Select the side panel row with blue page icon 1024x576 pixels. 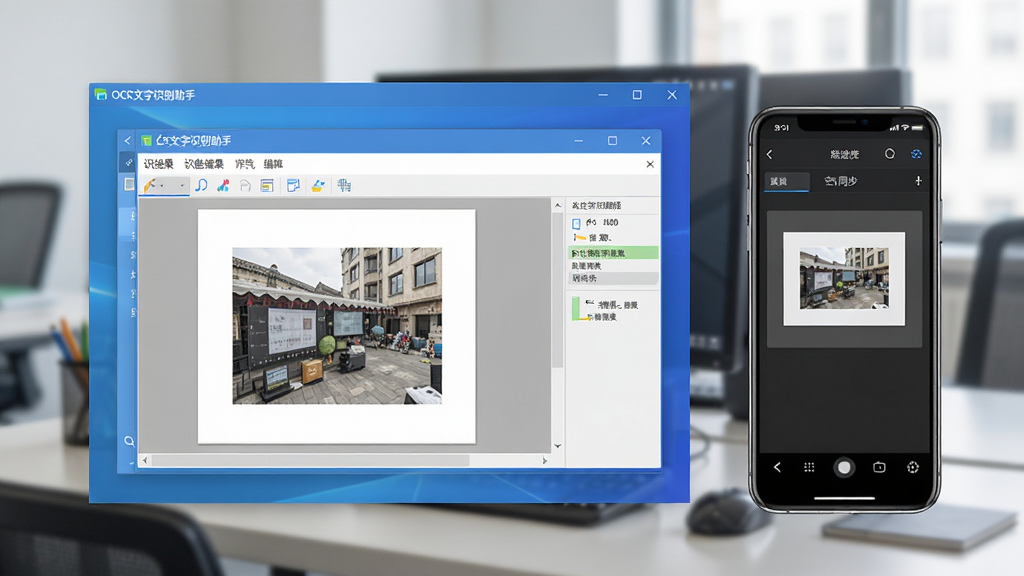click(x=613, y=223)
